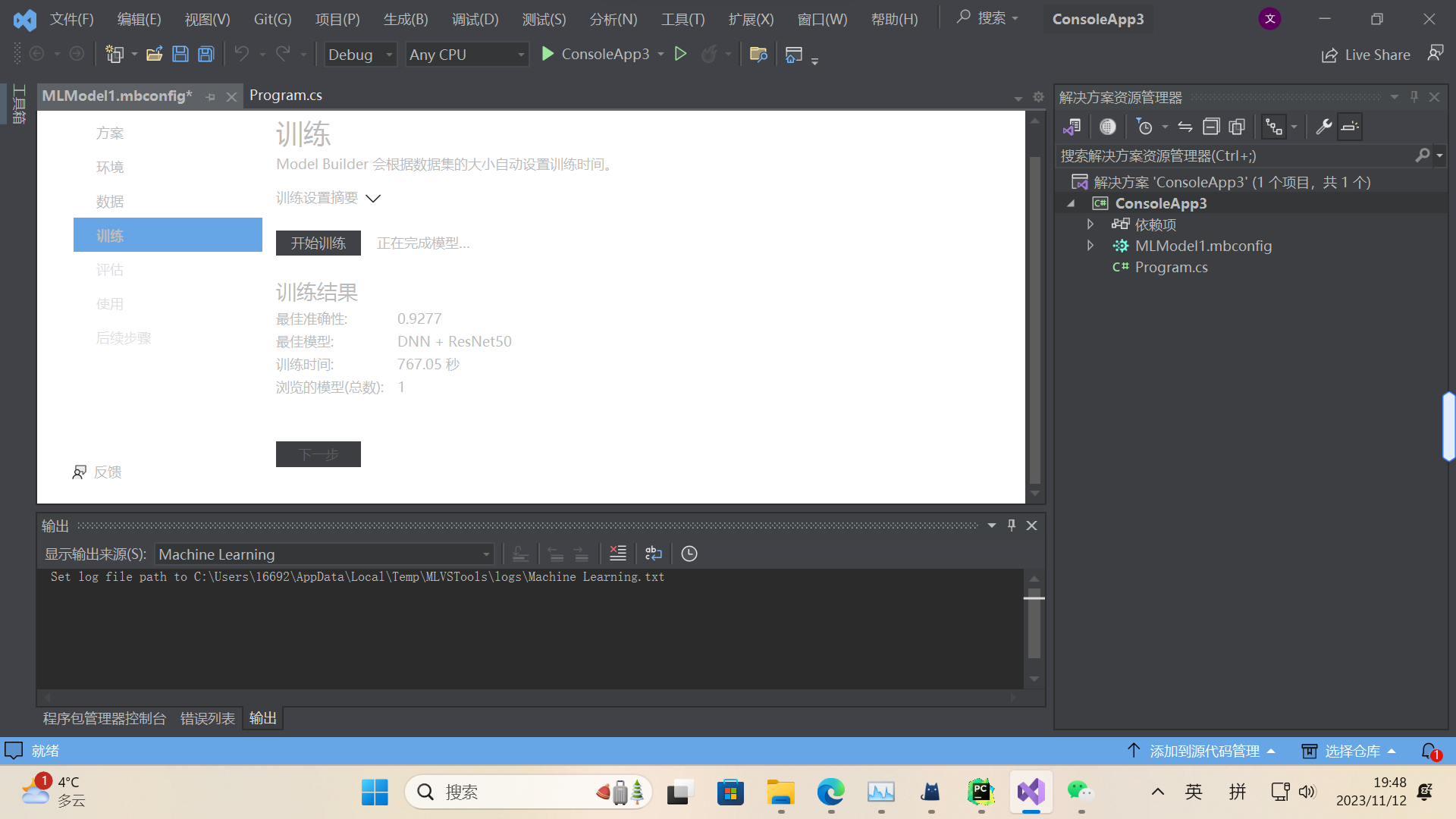1456x819 pixels.
Task: Toggle the pending changes filter
Action: (x=1147, y=127)
